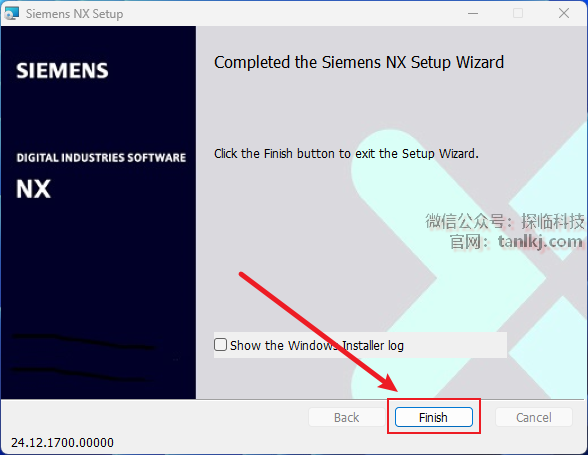The width and height of the screenshot is (588, 455).
Task: Click the installer icon in title bar
Action: pyautogui.click(x=11, y=13)
